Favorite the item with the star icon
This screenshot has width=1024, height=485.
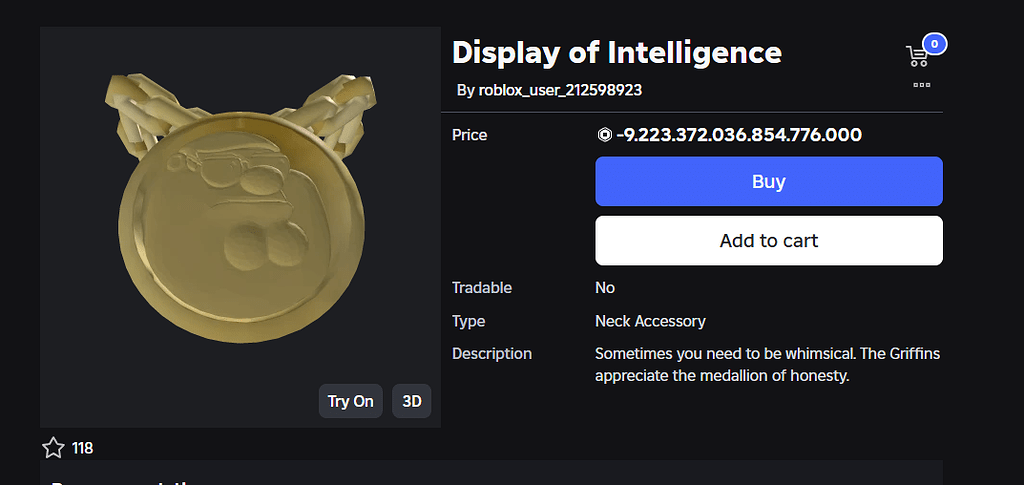click(x=53, y=448)
